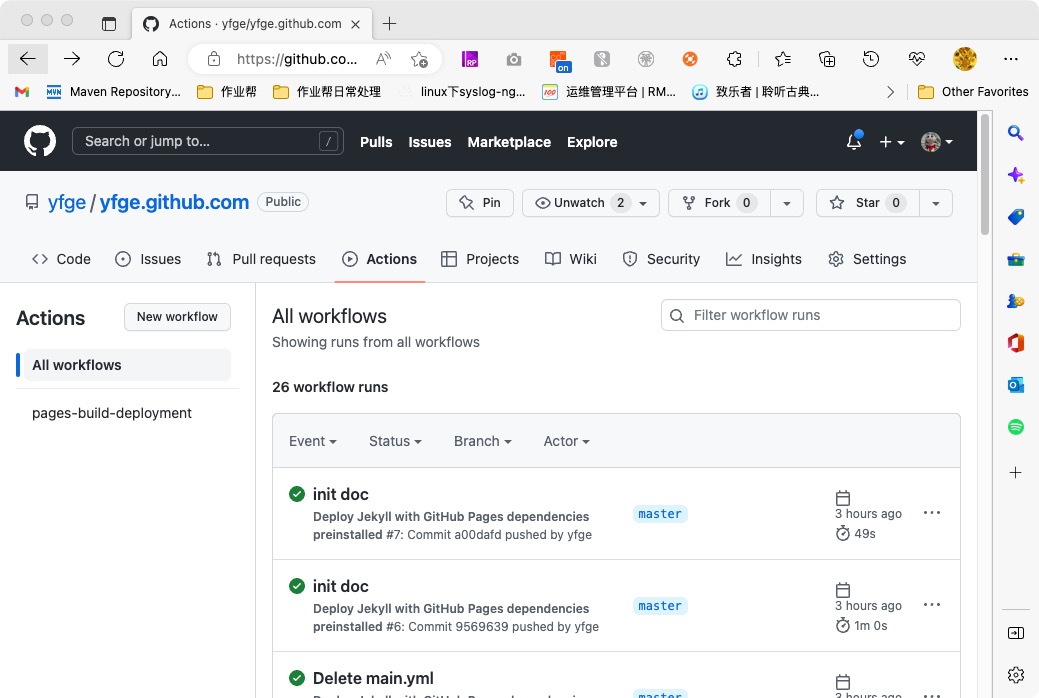Click the Unwatch button

(x=580, y=203)
